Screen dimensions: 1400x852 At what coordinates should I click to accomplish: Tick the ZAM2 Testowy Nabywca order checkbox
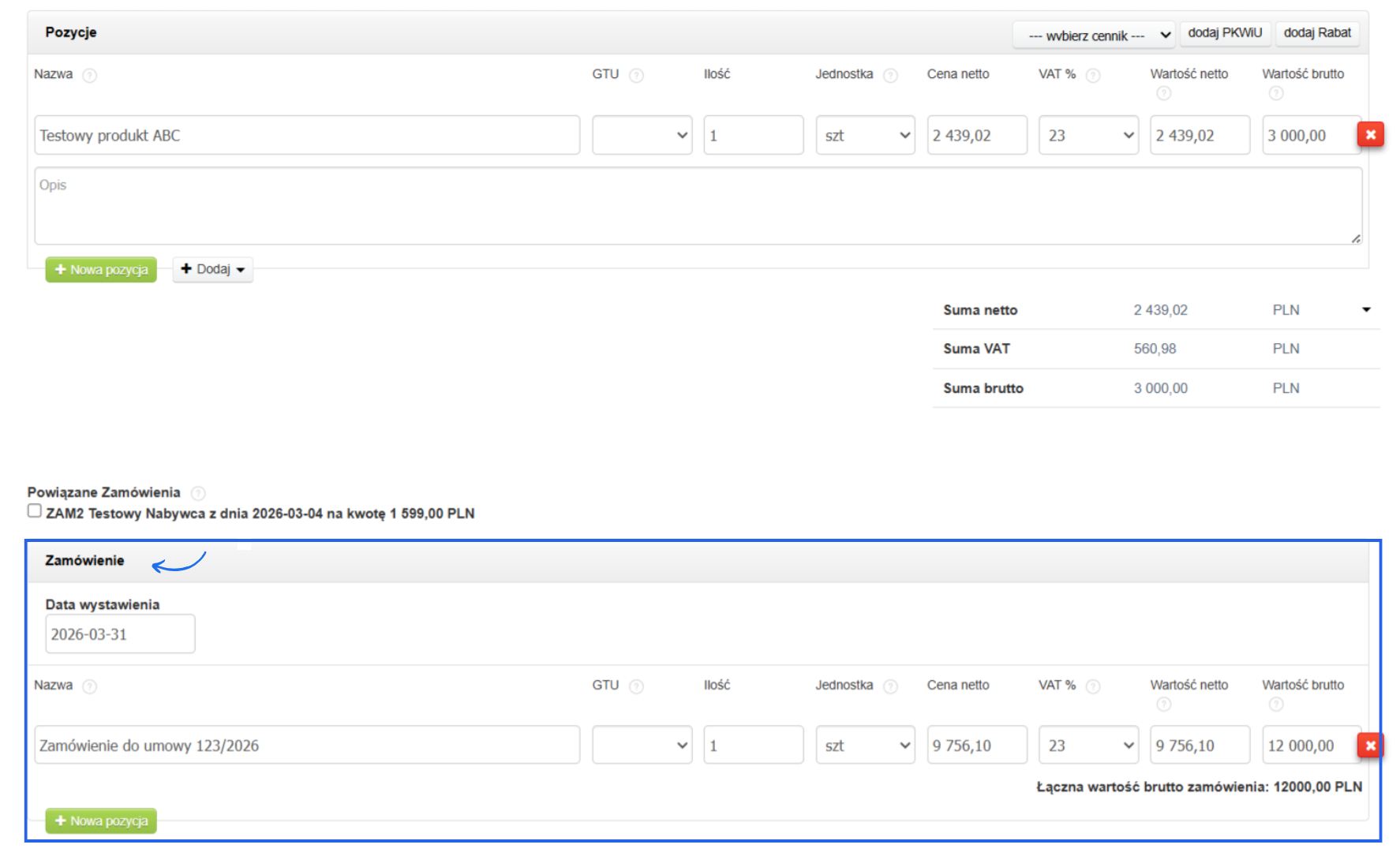[x=35, y=511]
